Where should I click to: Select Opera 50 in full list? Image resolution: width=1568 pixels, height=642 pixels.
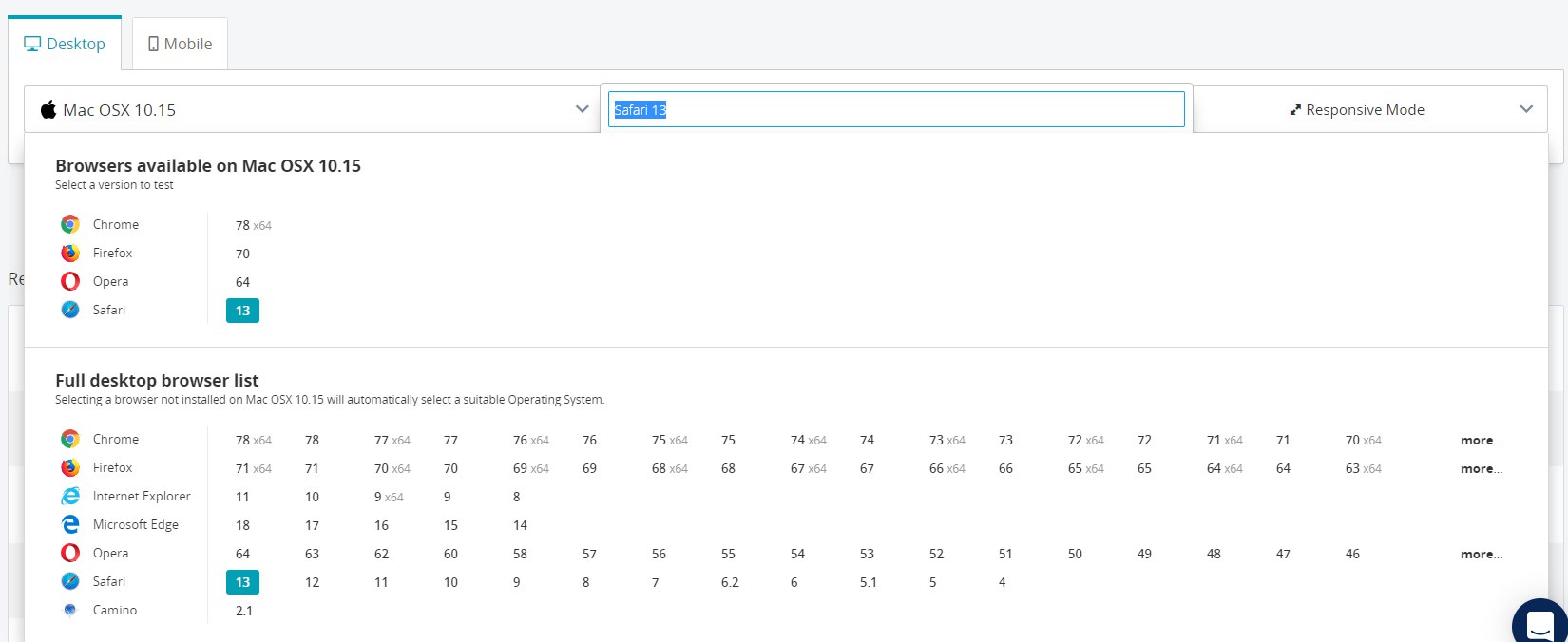click(x=1075, y=554)
